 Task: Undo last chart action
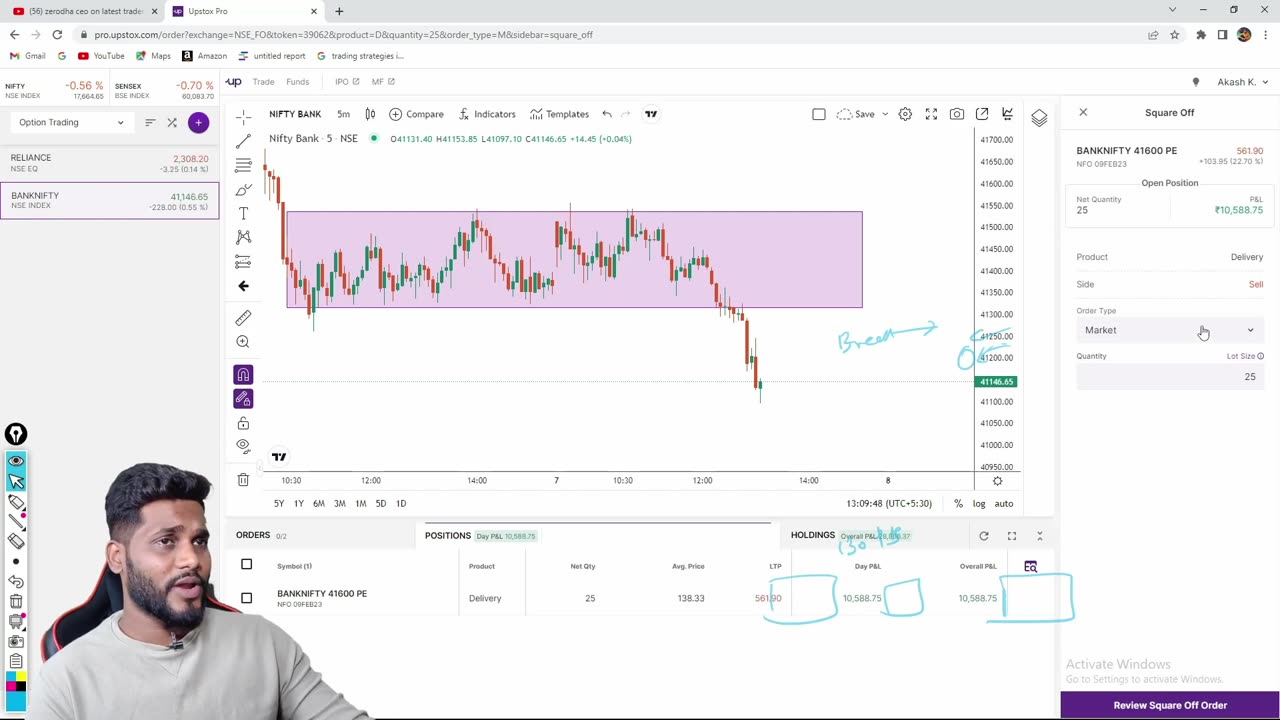[x=607, y=114]
